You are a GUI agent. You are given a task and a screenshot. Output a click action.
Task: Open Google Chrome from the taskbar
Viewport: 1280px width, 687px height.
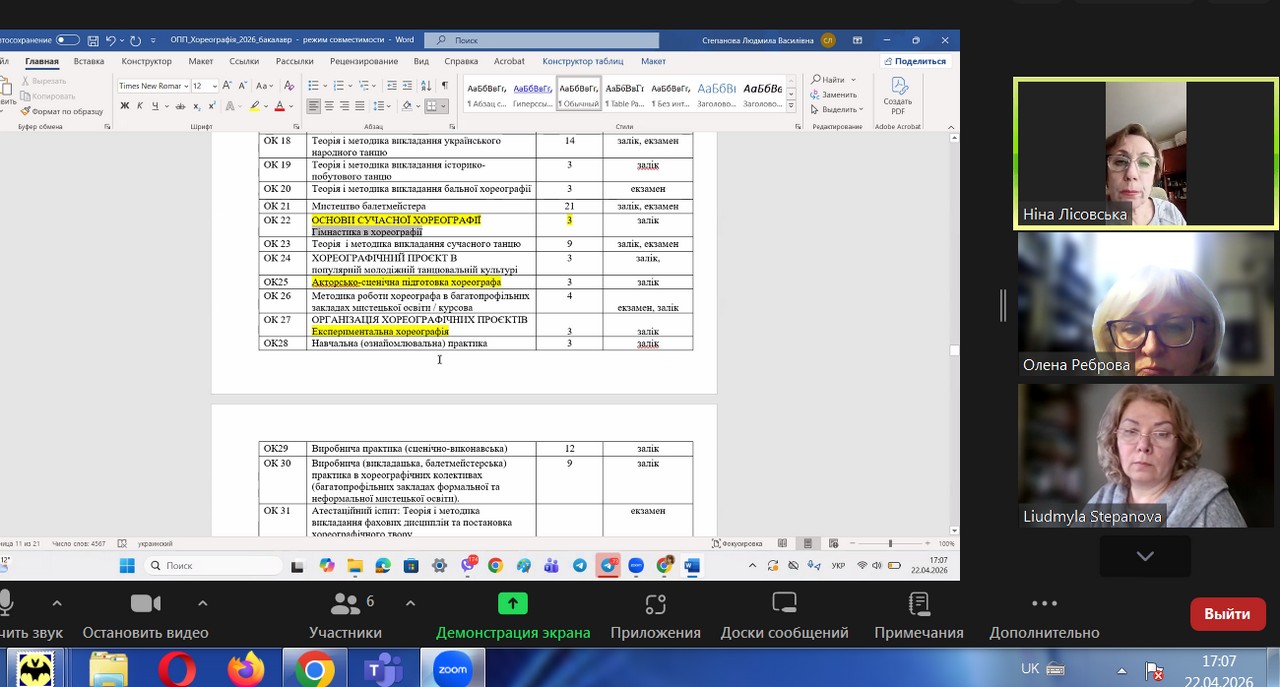313,669
